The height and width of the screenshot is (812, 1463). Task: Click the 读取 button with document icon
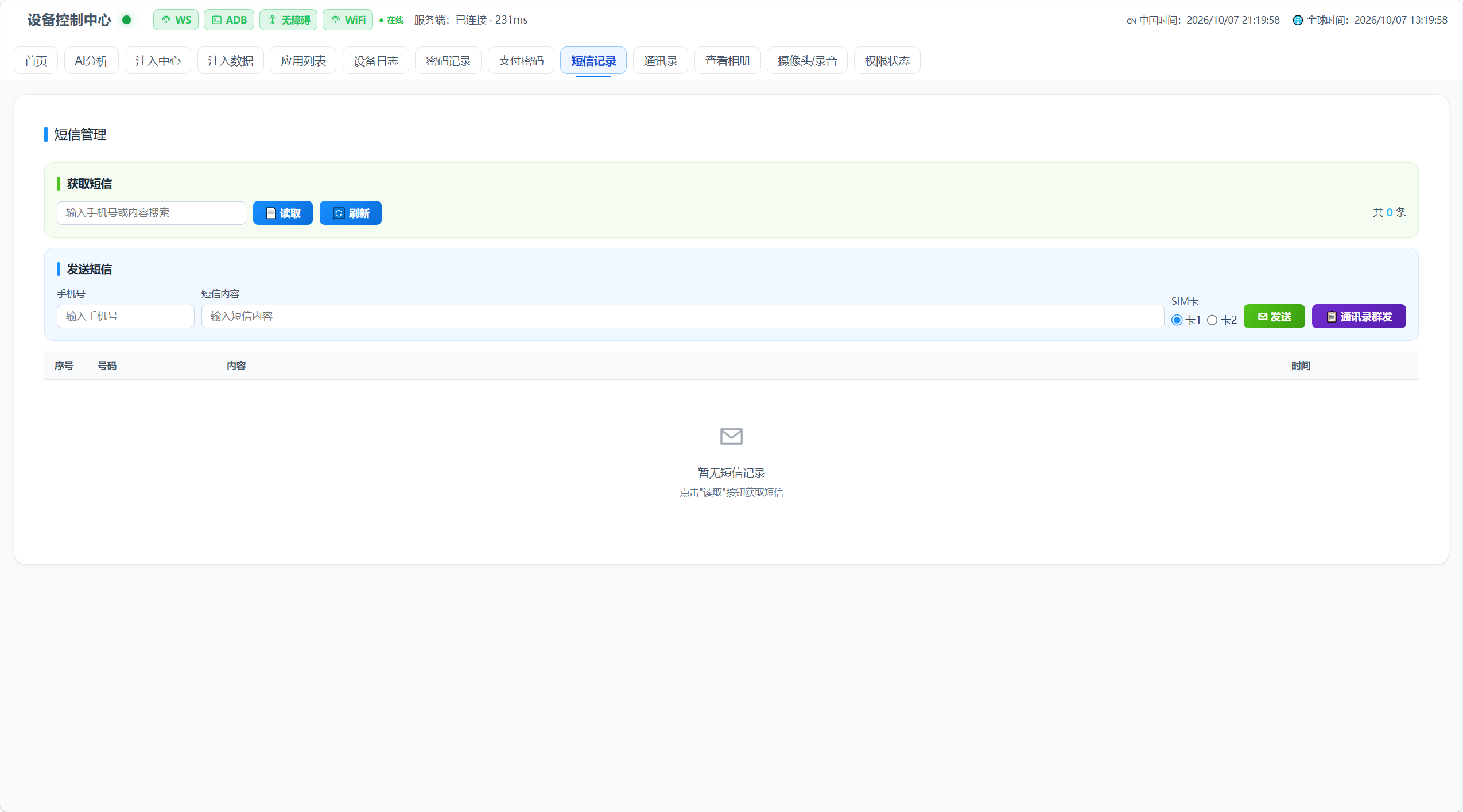[x=283, y=213]
